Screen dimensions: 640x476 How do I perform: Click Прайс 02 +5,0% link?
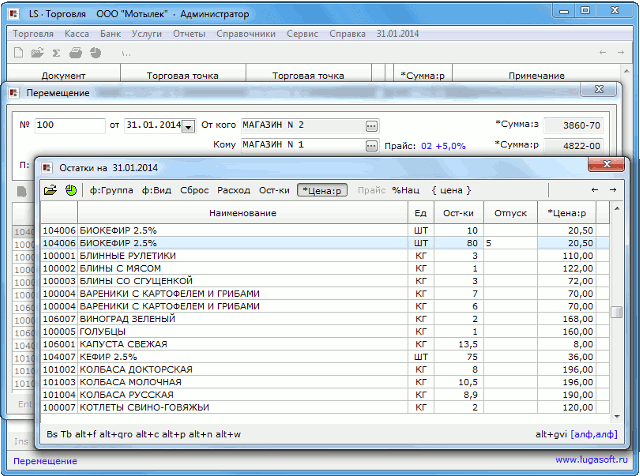[443, 146]
